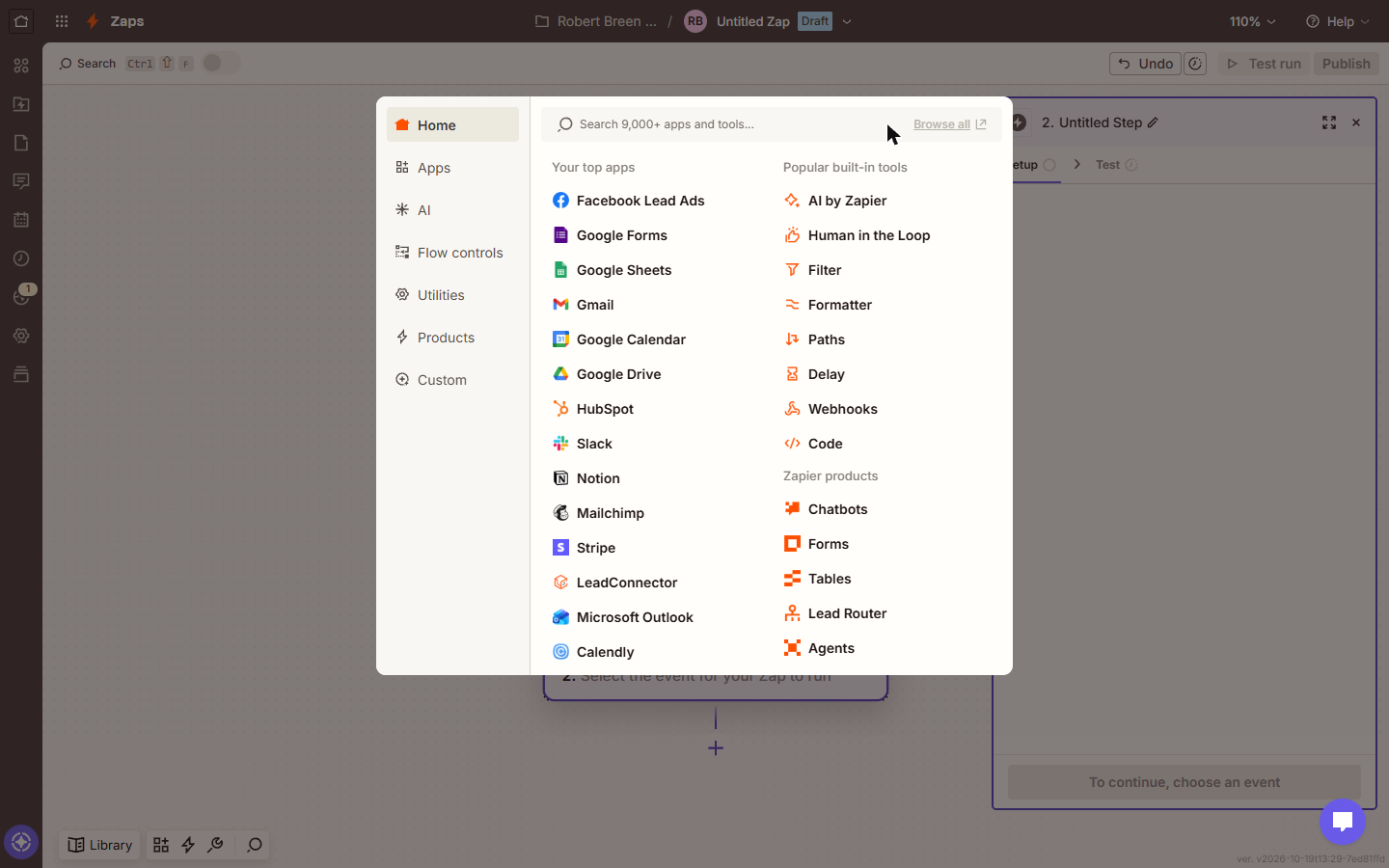Click the Undo button
The image size is (1389, 868).
click(1145, 63)
